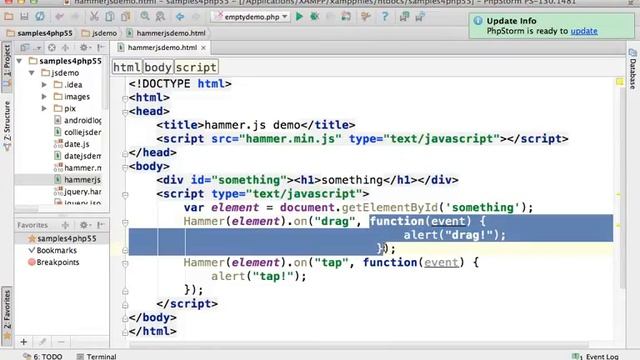Open the 6: TODO tool window
Screen dimensions: 640x360
[43, 356]
